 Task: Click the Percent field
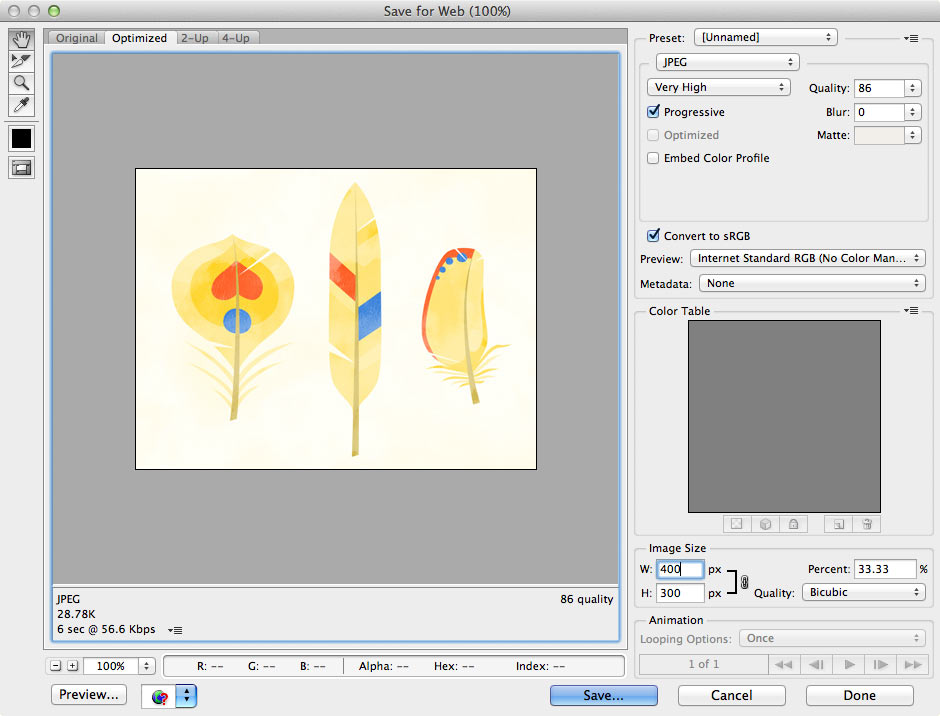(x=885, y=569)
